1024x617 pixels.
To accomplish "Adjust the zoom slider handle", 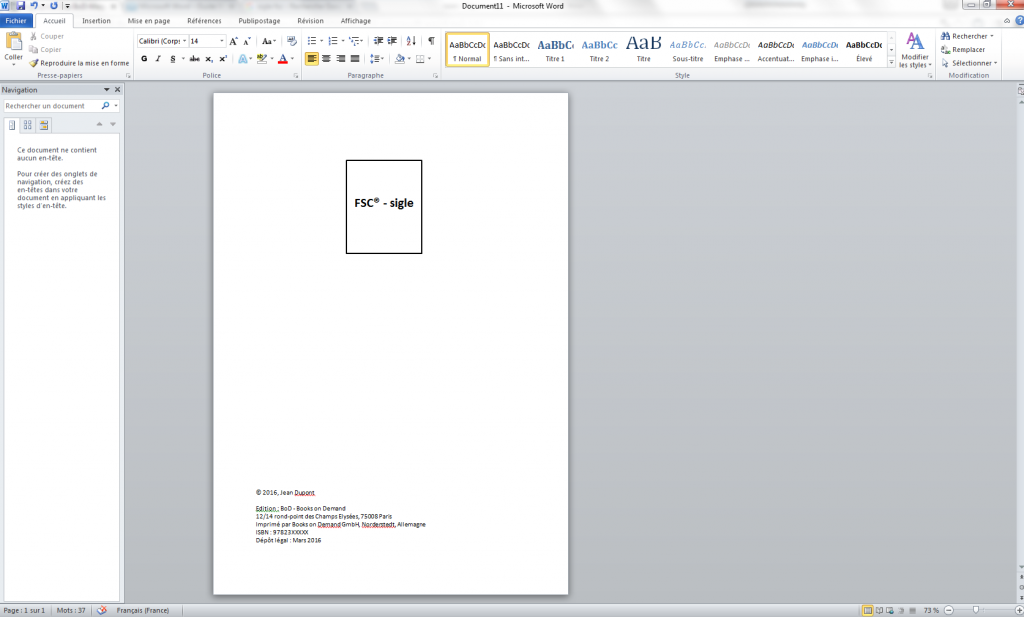I will pos(976,610).
